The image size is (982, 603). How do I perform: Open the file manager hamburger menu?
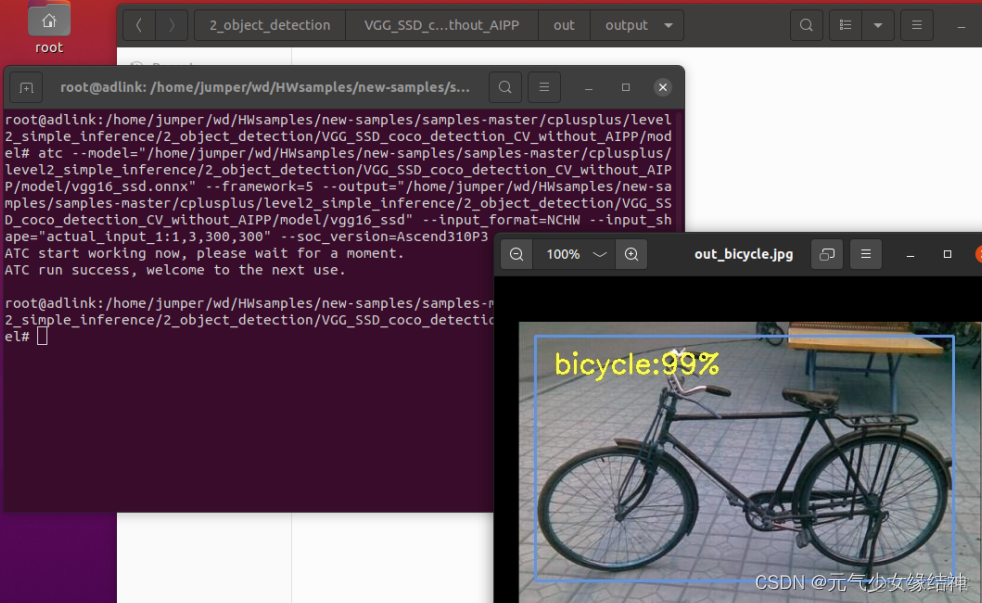point(917,25)
